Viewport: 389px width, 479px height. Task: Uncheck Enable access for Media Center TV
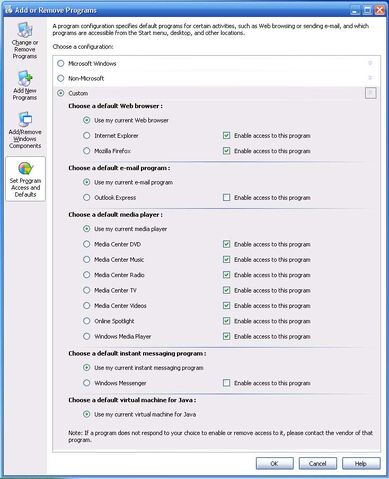[226, 290]
